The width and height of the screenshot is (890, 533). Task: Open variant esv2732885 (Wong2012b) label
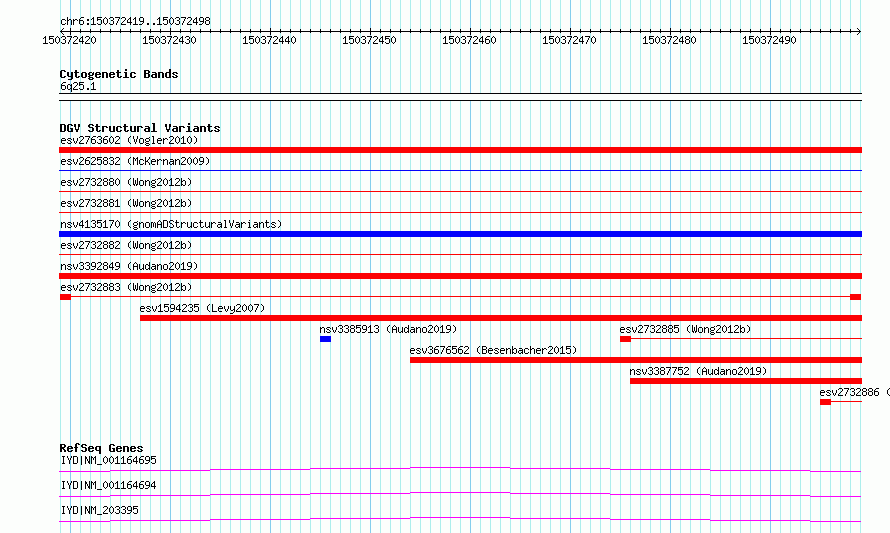click(x=685, y=329)
